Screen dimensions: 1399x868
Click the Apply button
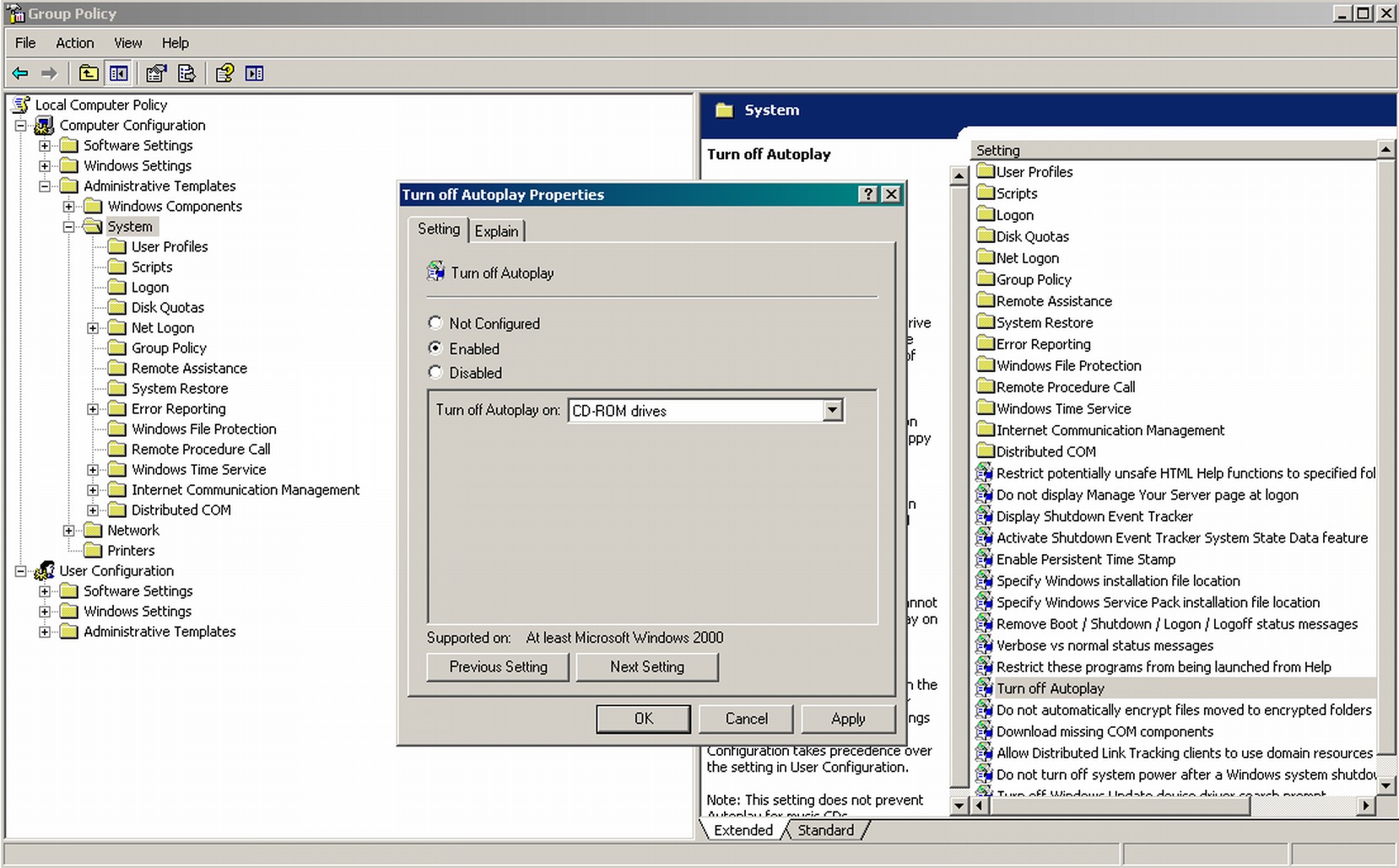(847, 719)
